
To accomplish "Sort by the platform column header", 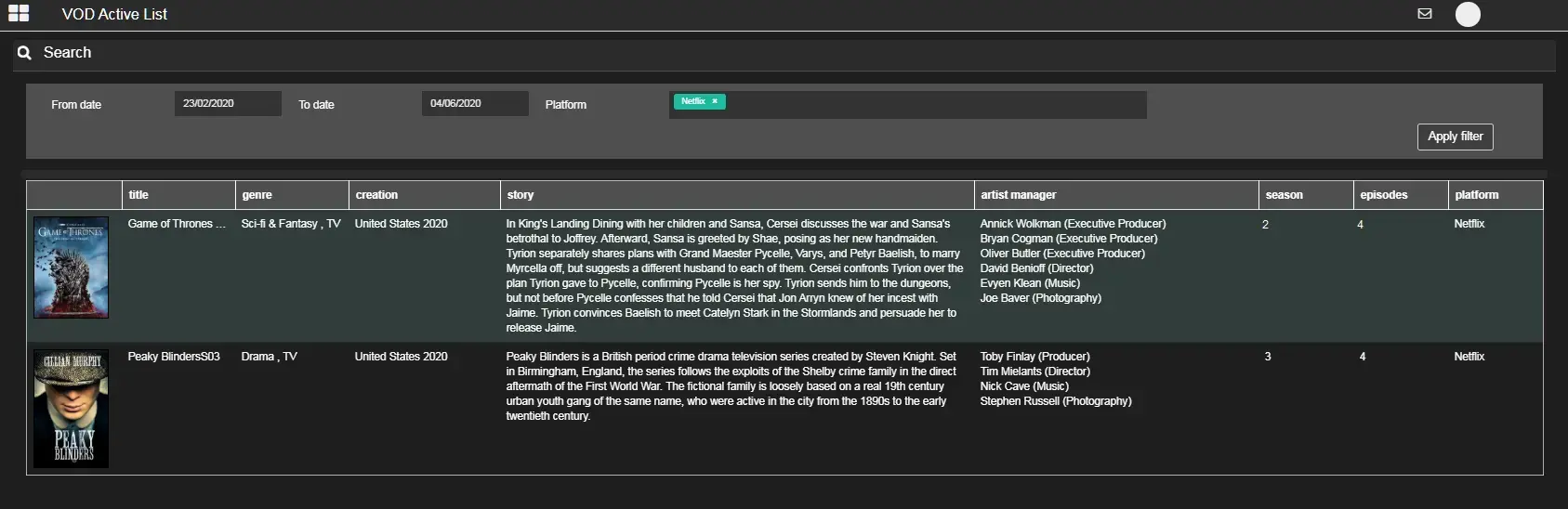I will (x=1477, y=195).
